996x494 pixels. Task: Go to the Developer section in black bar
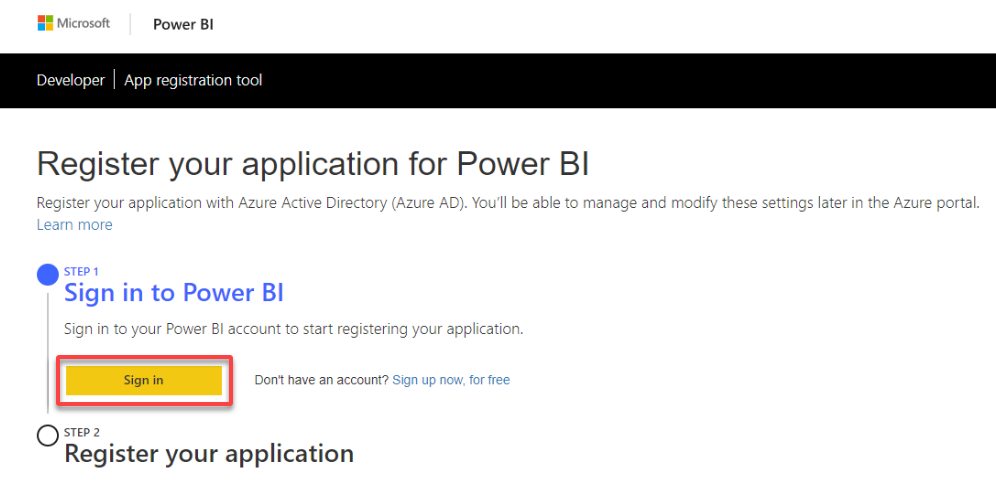point(71,81)
